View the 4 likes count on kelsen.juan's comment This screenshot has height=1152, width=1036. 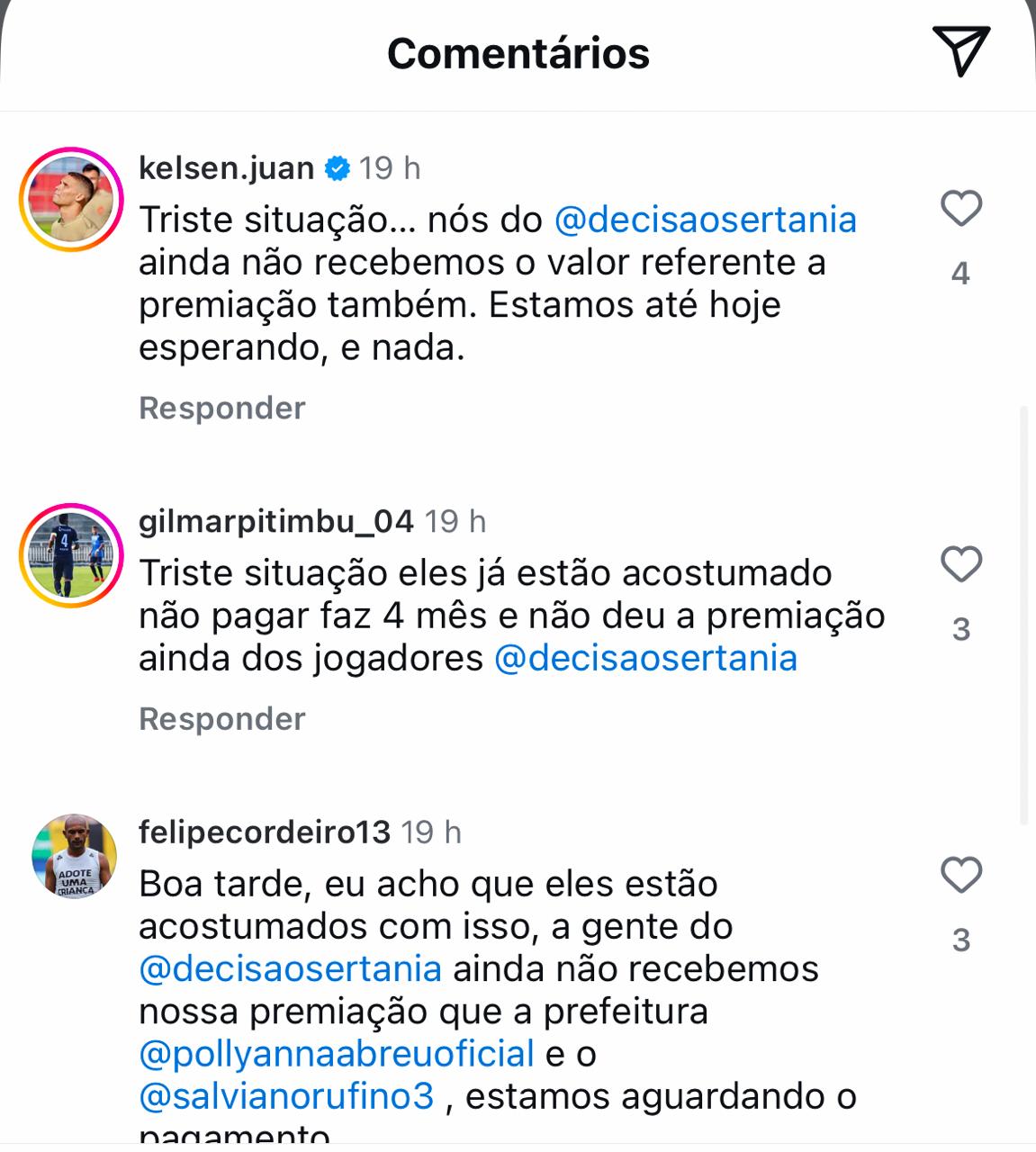click(x=960, y=273)
